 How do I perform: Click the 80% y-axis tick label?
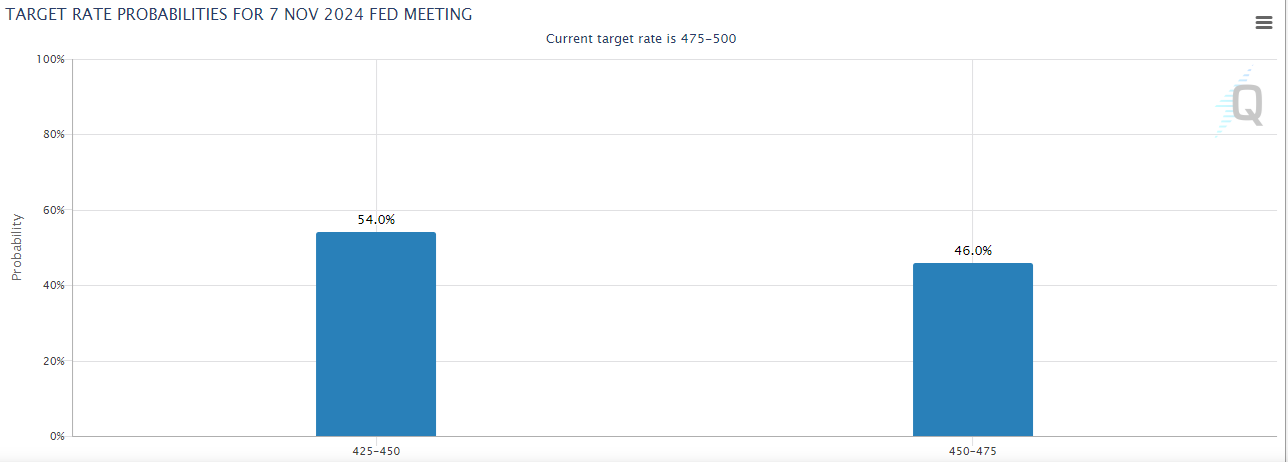pyautogui.click(x=53, y=134)
